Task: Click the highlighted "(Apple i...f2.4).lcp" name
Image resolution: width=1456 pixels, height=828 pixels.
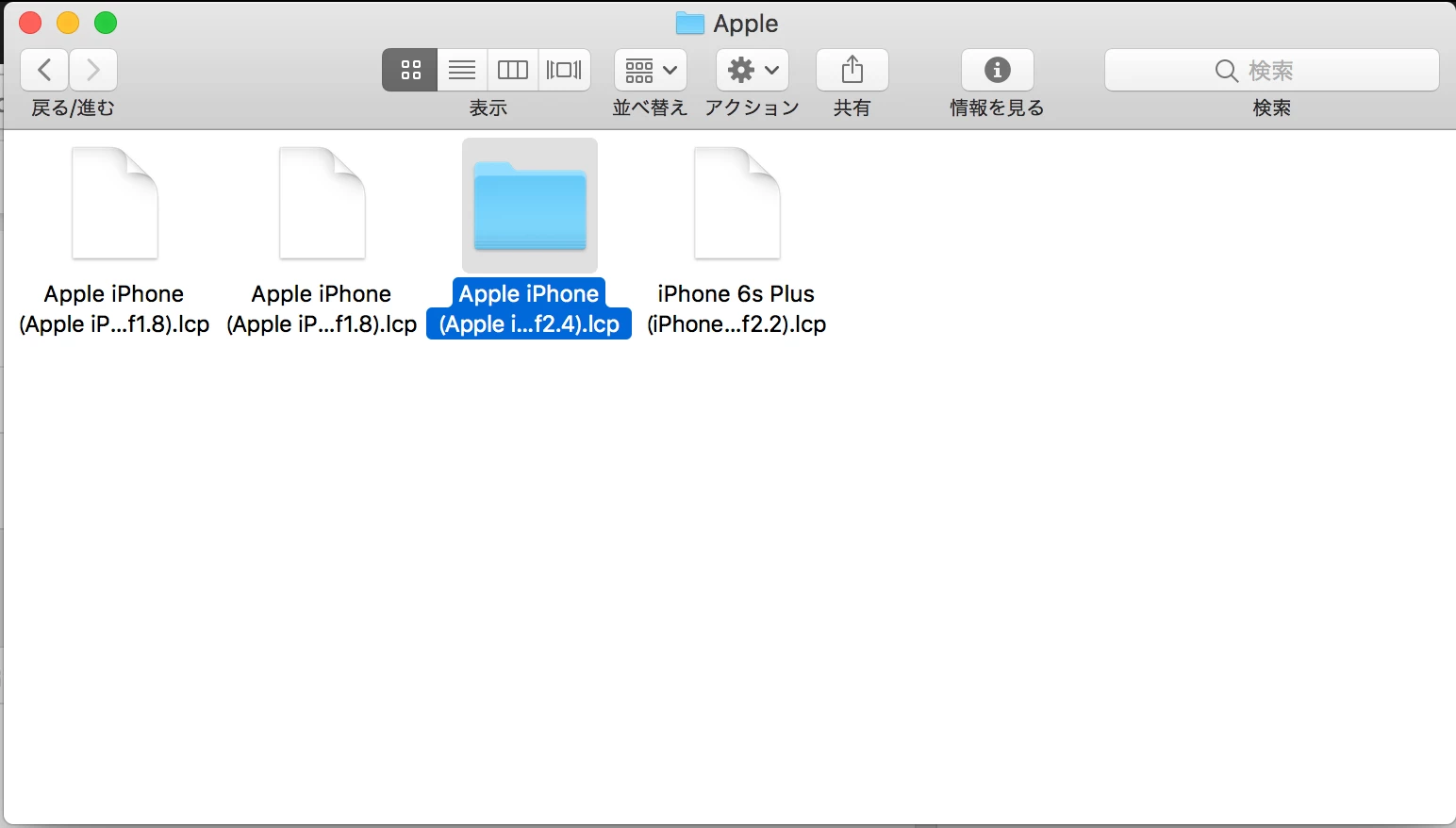Action: [529, 323]
